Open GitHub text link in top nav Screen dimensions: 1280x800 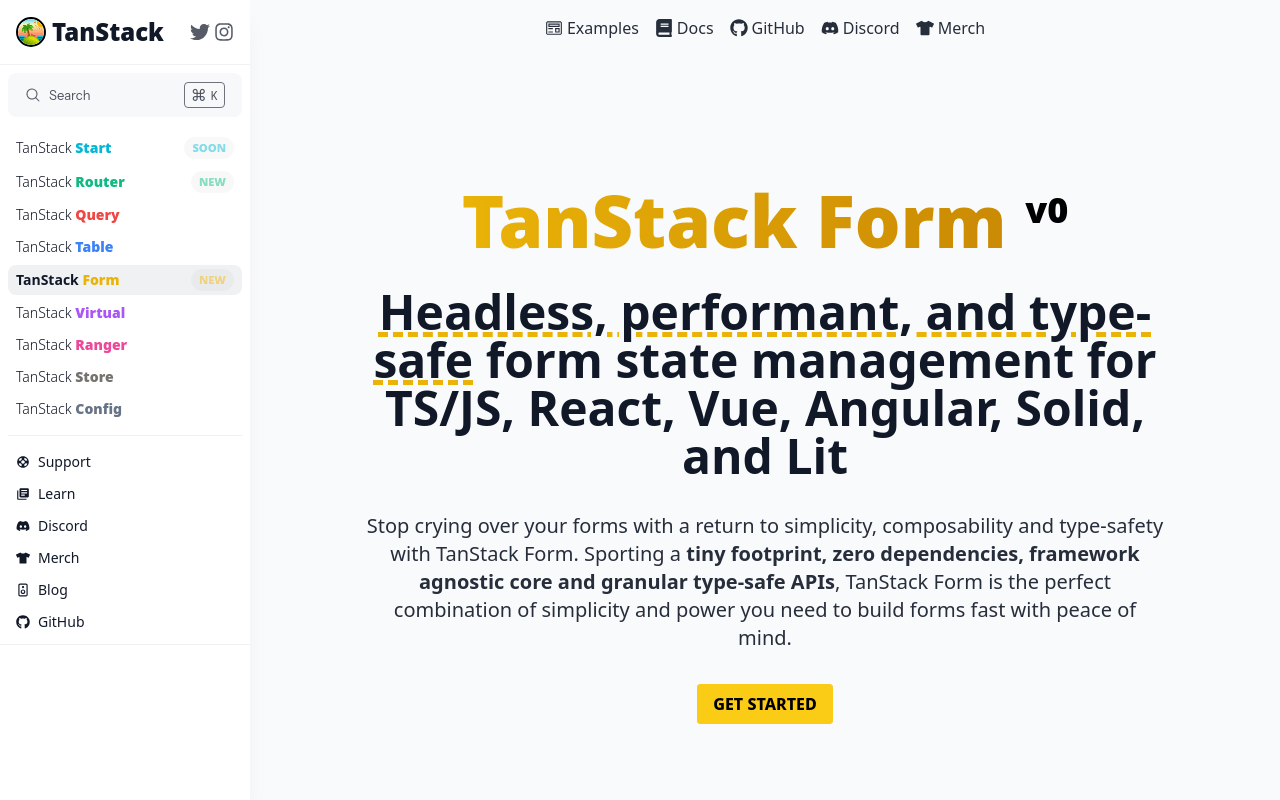tap(778, 28)
